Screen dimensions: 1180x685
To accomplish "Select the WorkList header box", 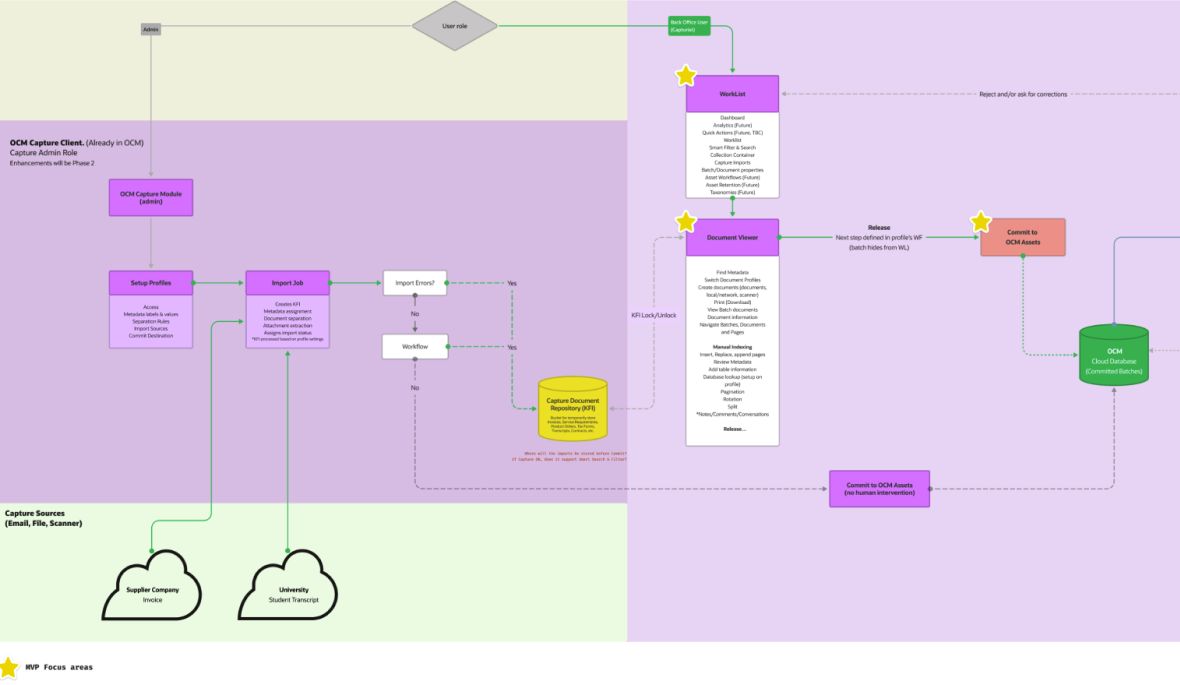I will [732, 94].
